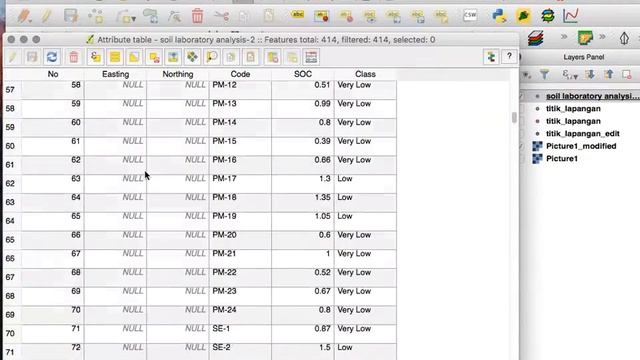
Task: Click the green puzzle plugin icon
Action: click(x=523, y=16)
